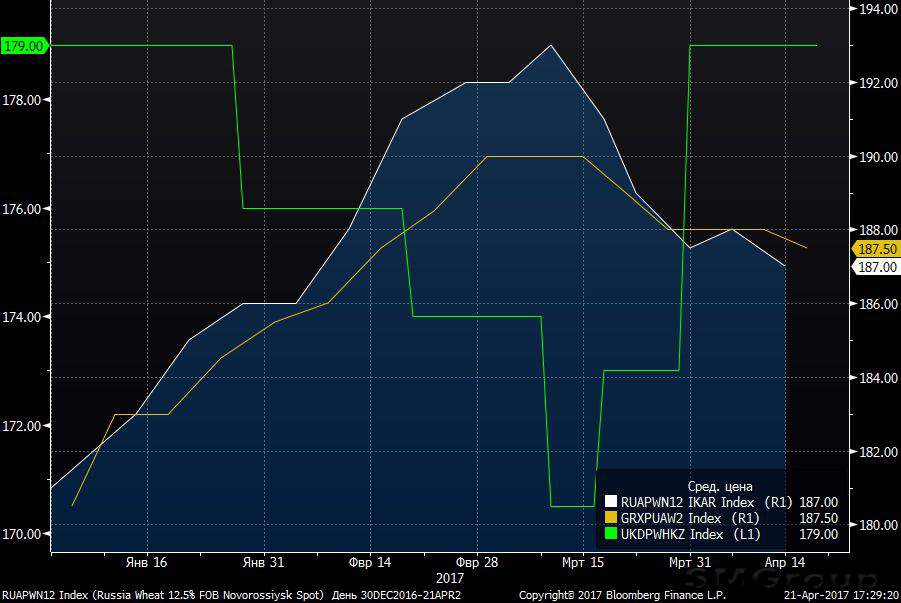The image size is (901, 603).
Task: Click the 'Янв 16' date axis label
Action: coord(146,562)
